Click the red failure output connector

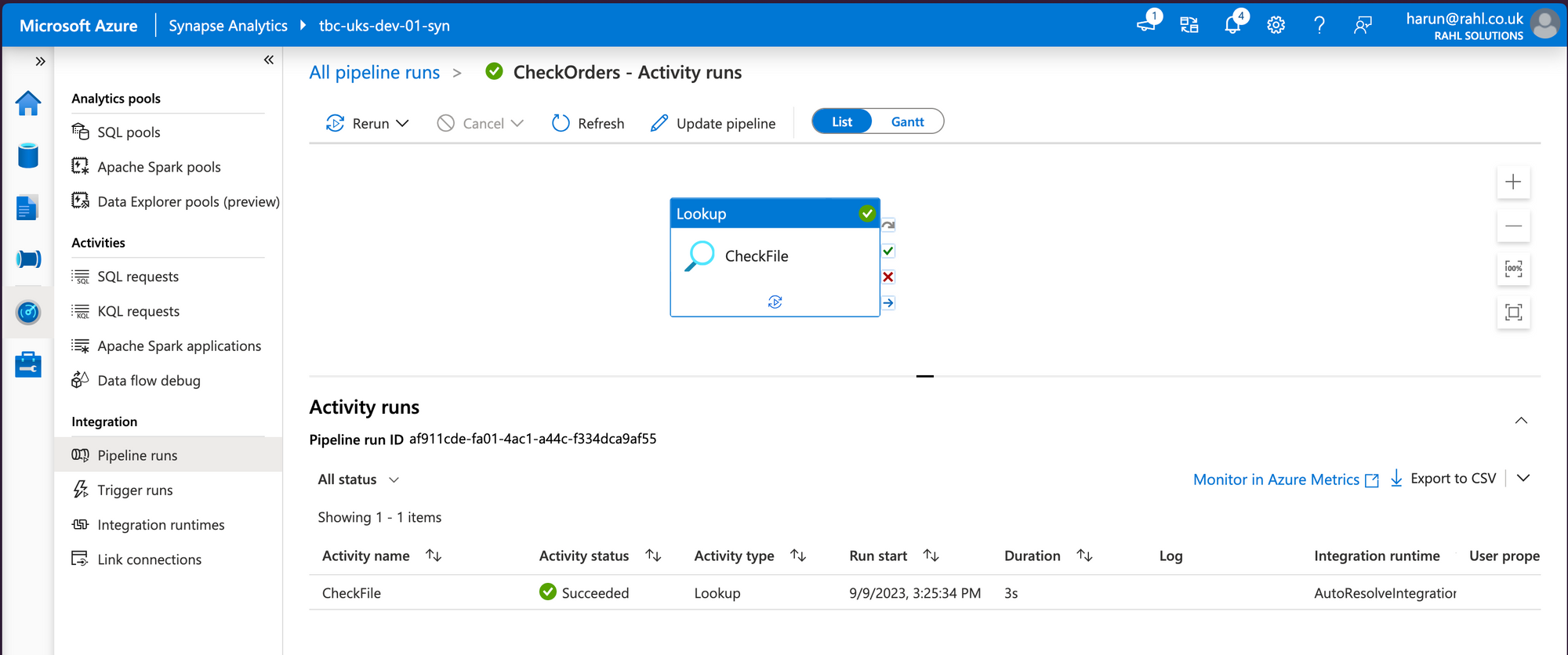pyautogui.click(x=888, y=277)
